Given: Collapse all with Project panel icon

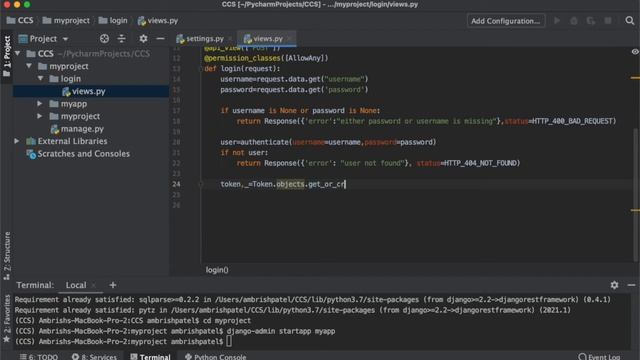Looking at the screenshot, I should (122, 38).
